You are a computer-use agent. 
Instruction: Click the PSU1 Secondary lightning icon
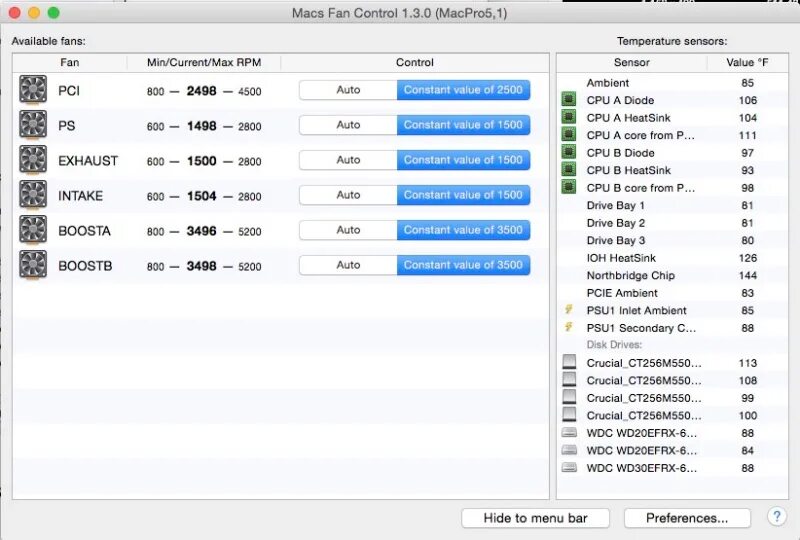pyautogui.click(x=569, y=327)
